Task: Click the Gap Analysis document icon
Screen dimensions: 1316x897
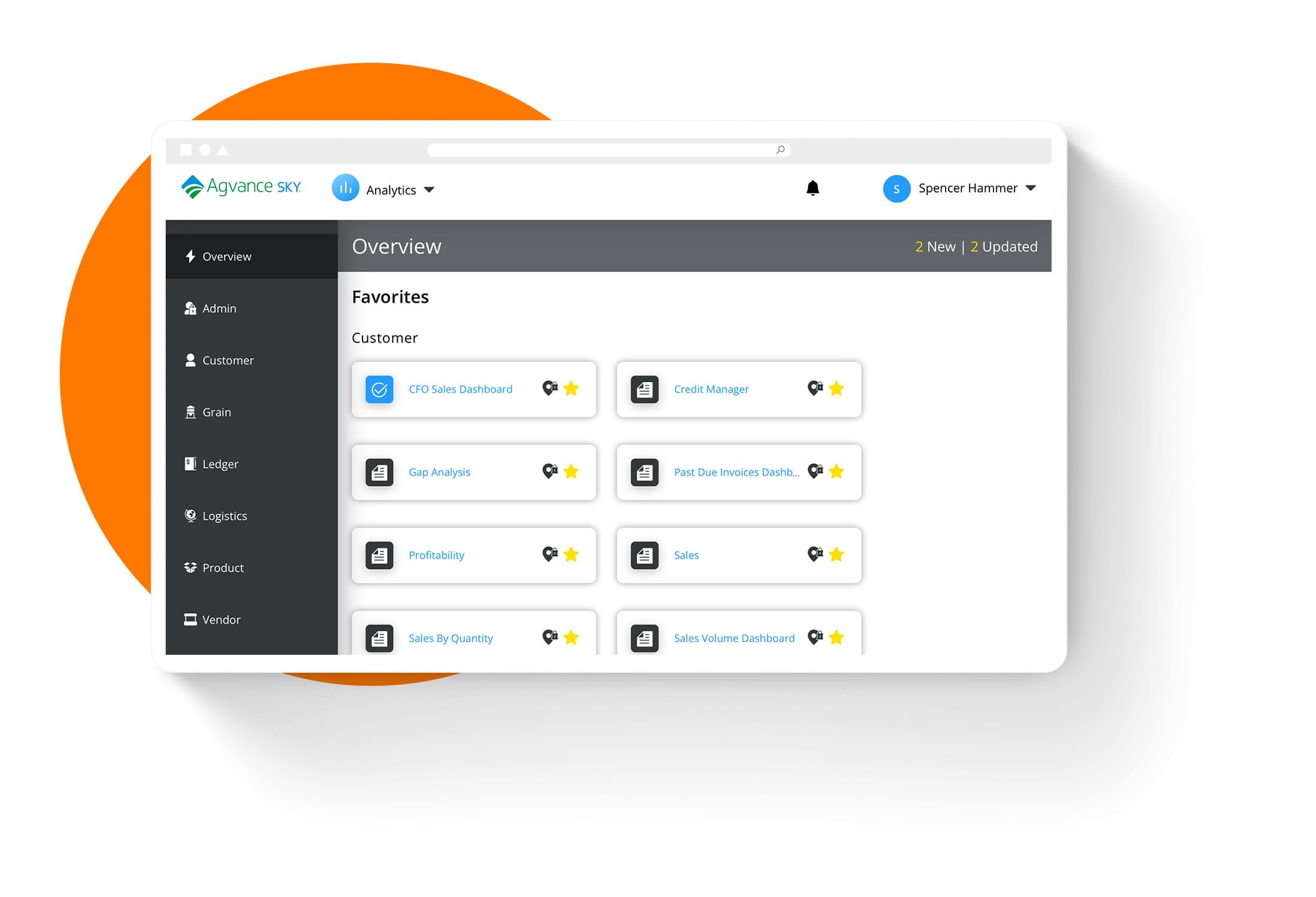Action: click(x=379, y=473)
